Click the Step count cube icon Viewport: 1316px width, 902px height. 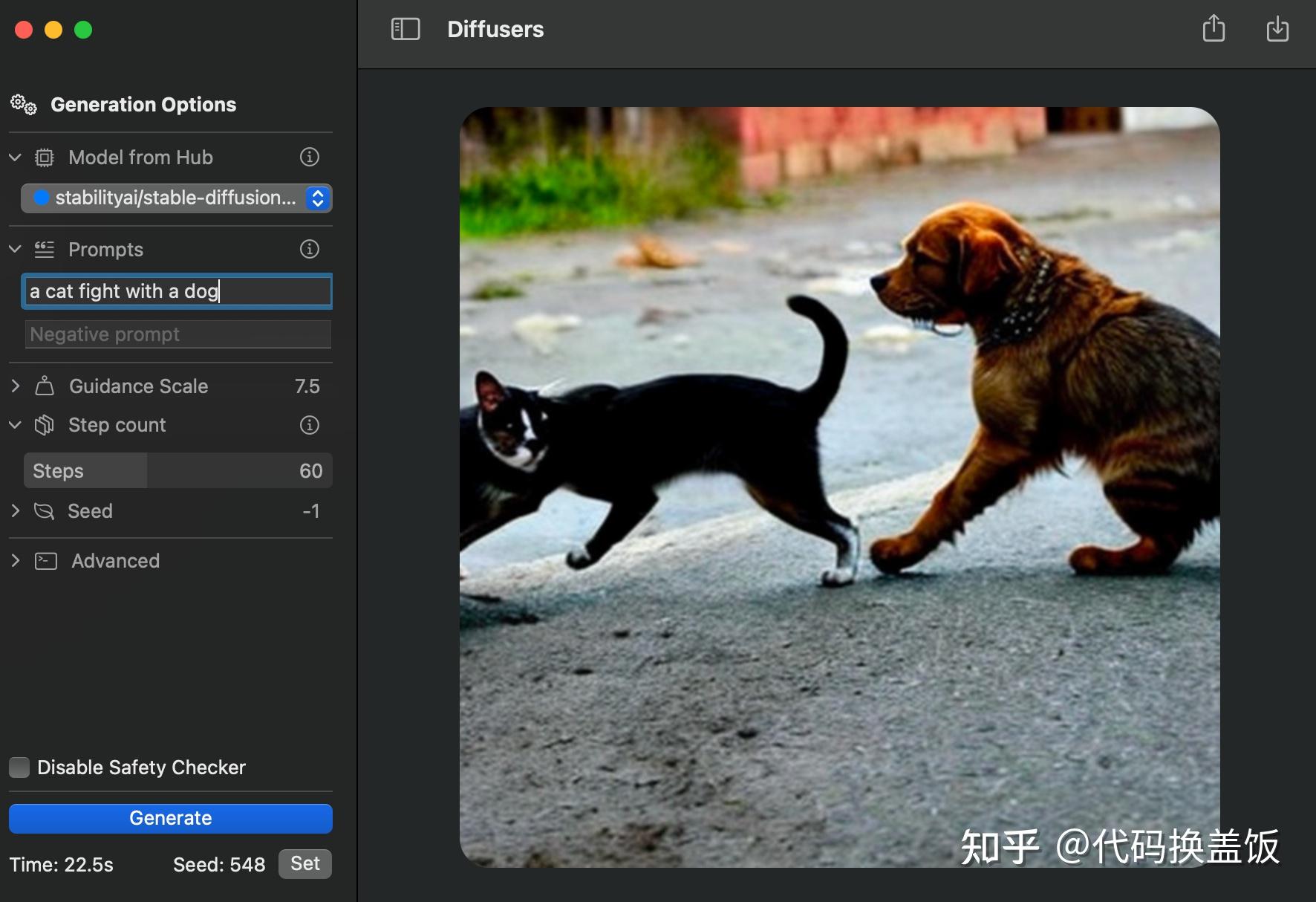tap(45, 425)
